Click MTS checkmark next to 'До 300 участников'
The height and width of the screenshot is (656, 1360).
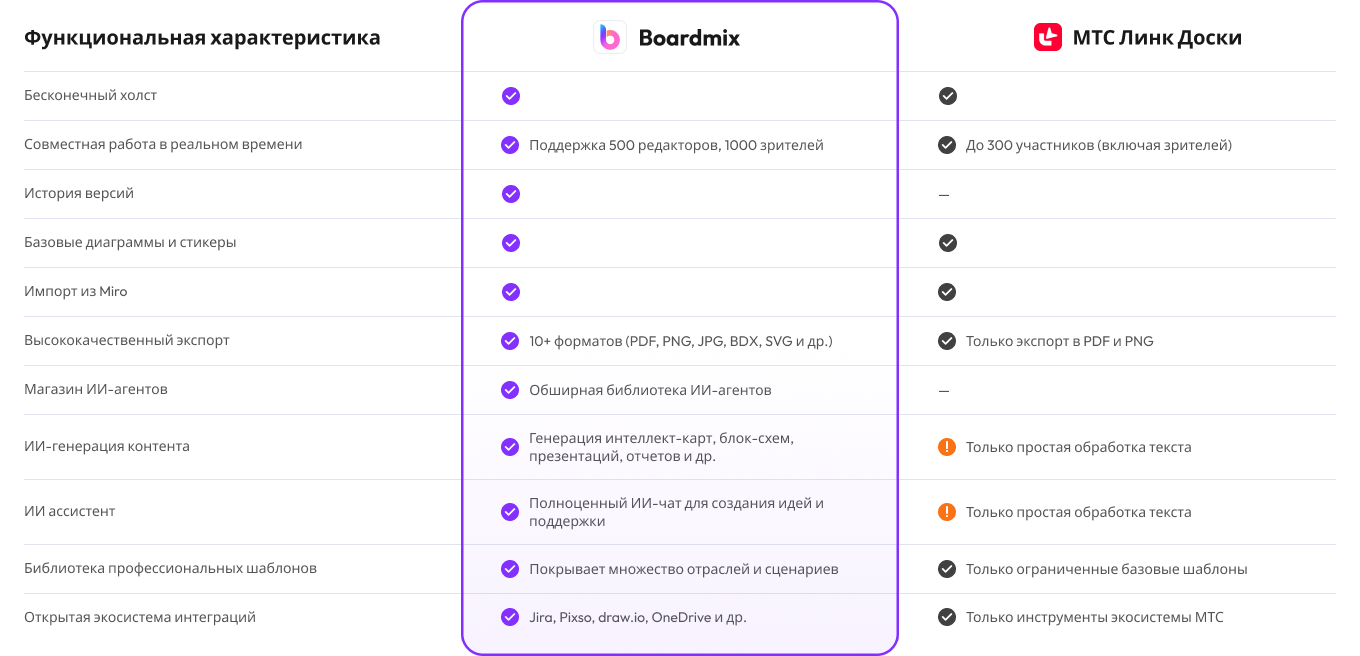[947, 145]
